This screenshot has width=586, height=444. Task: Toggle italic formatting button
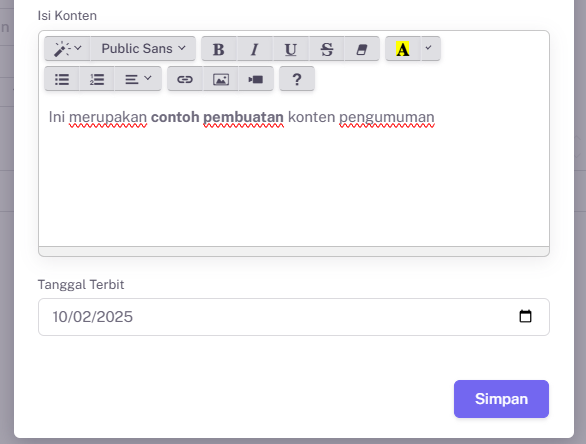[255, 49]
